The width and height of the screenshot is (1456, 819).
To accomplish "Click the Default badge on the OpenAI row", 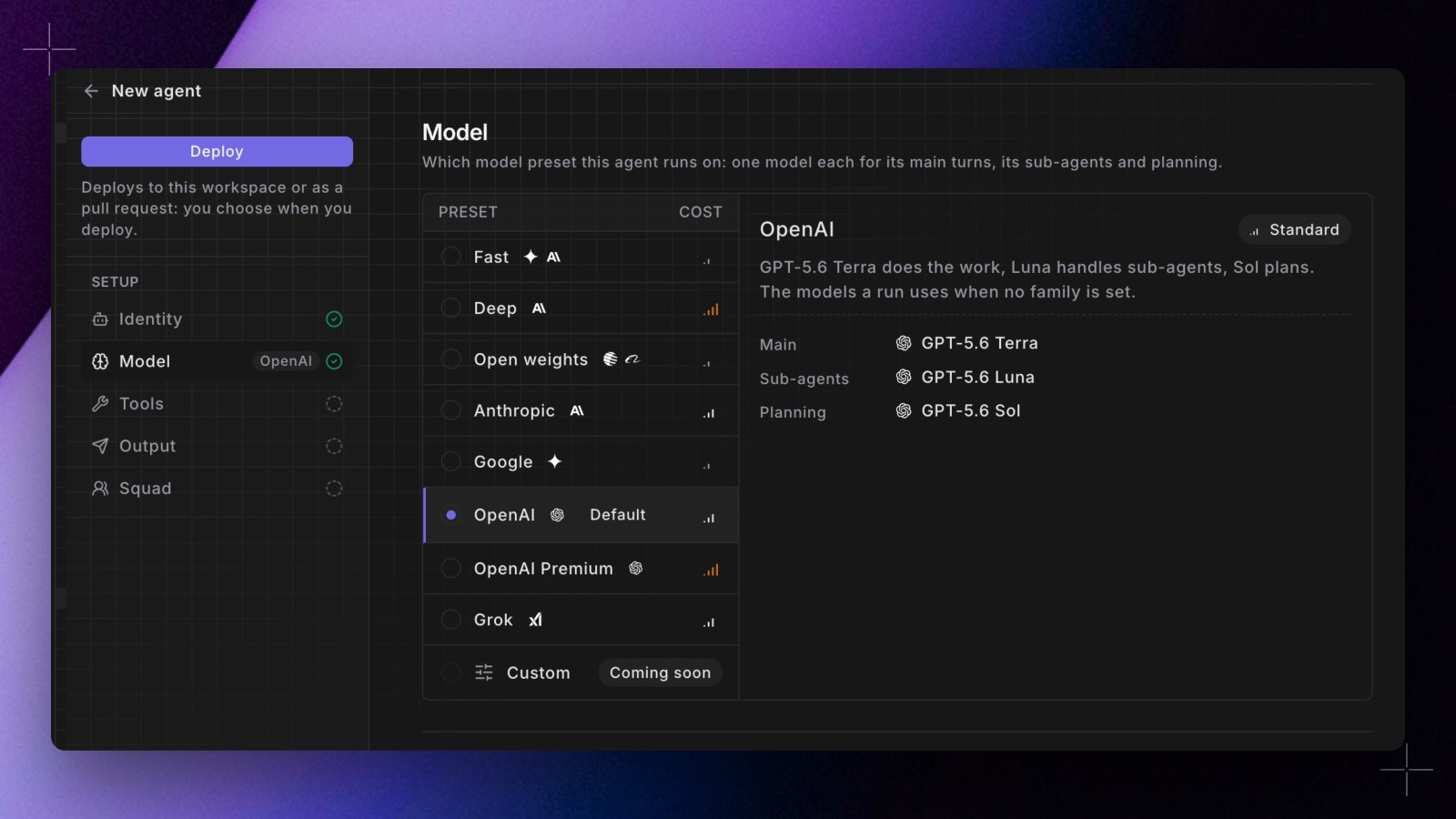I will coord(618,515).
